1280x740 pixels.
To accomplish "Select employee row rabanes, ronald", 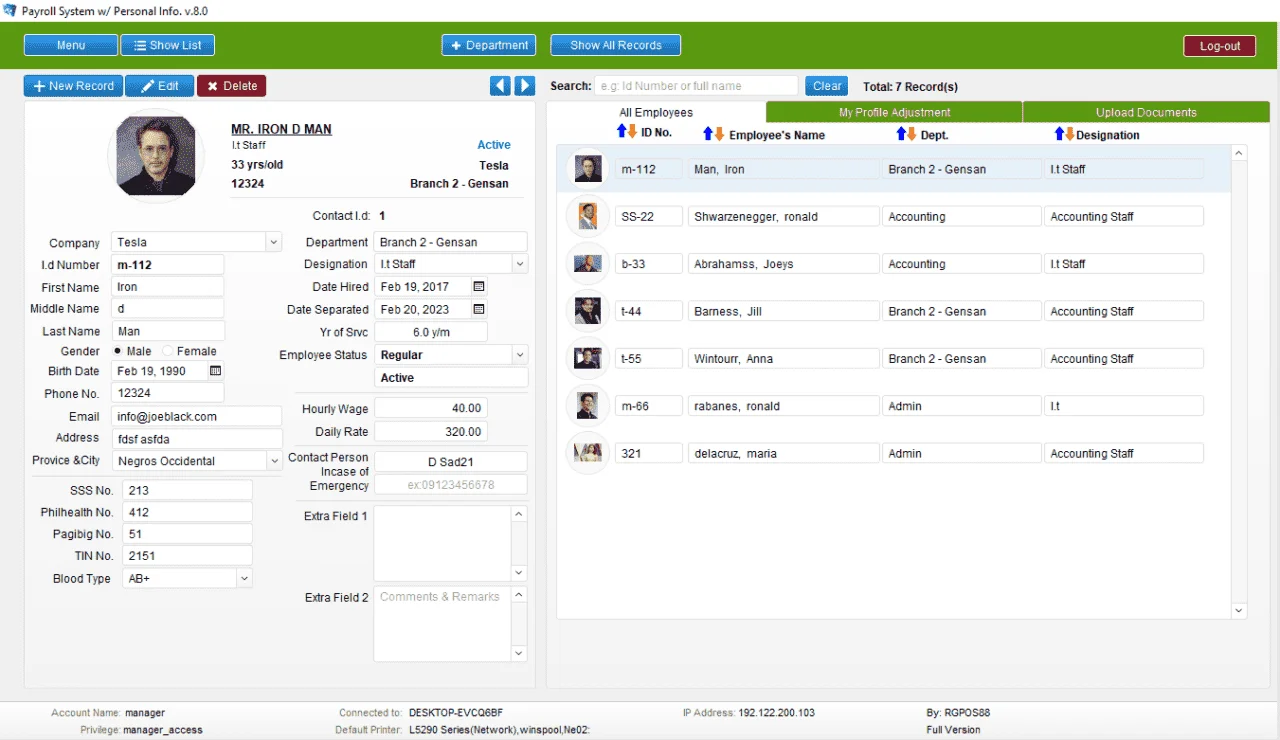I will tap(894, 406).
